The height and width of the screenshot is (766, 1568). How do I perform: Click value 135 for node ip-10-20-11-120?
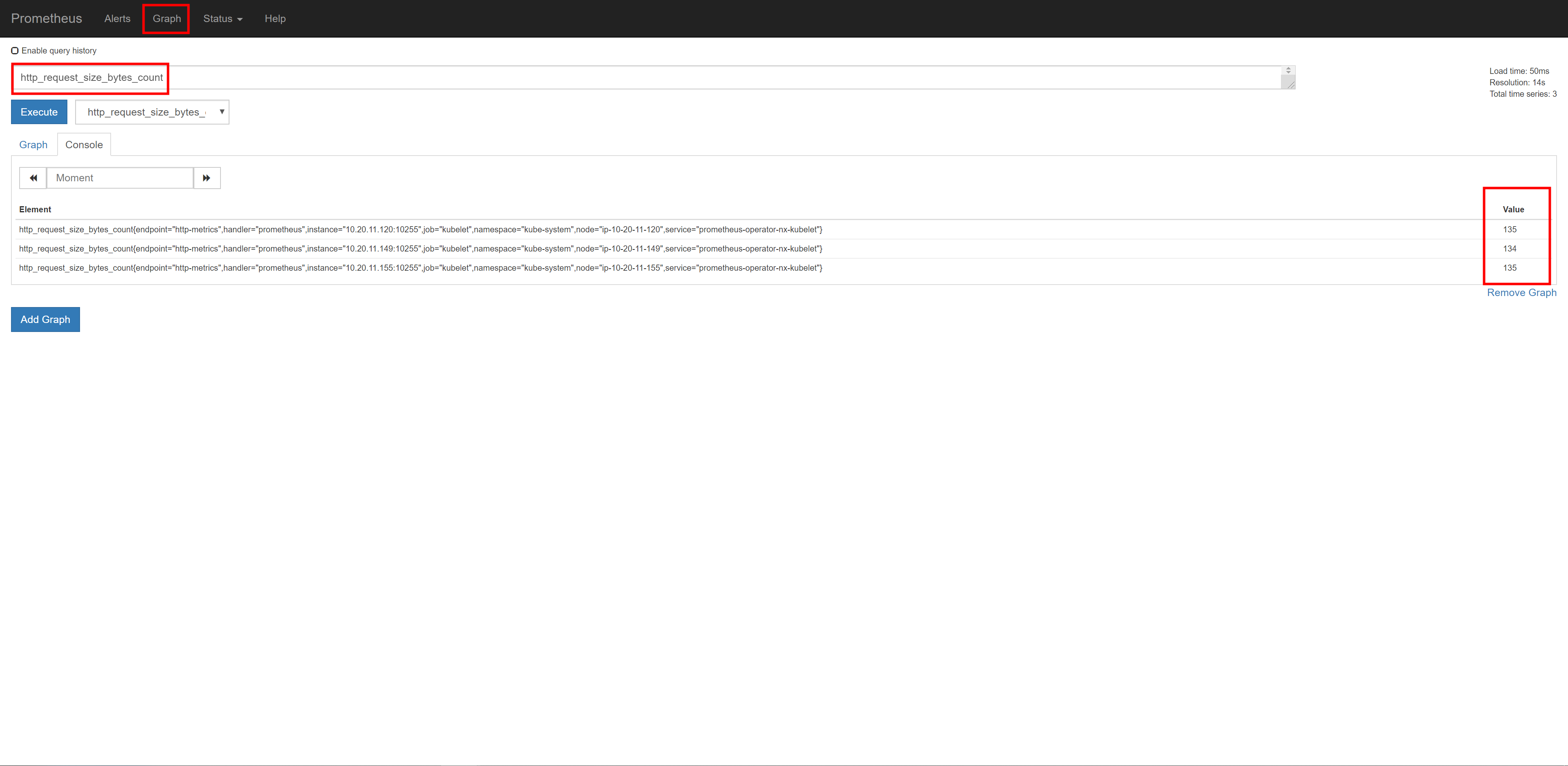pyautogui.click(x=1510, y=229)
